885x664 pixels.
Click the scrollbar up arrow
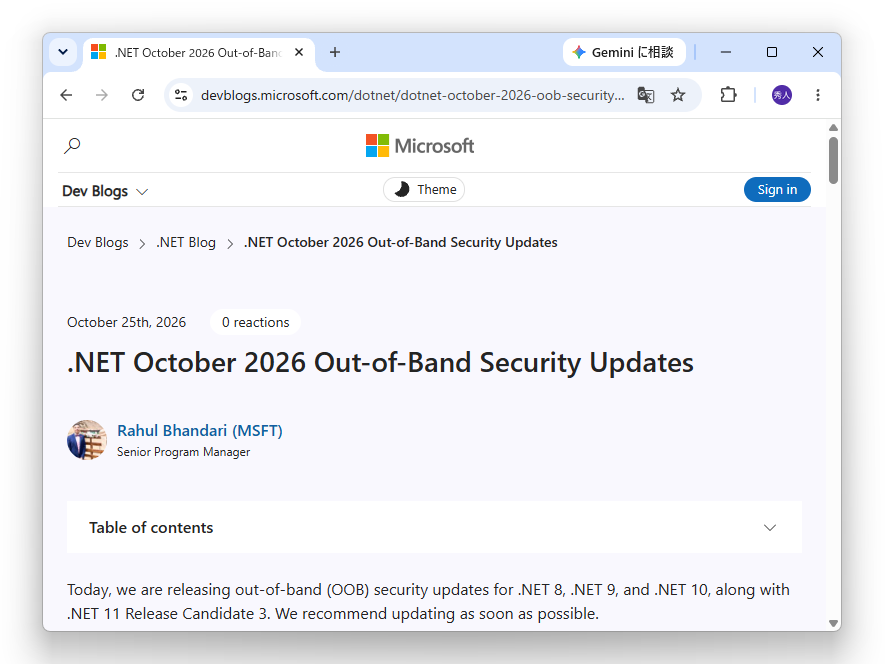point(833,128)
